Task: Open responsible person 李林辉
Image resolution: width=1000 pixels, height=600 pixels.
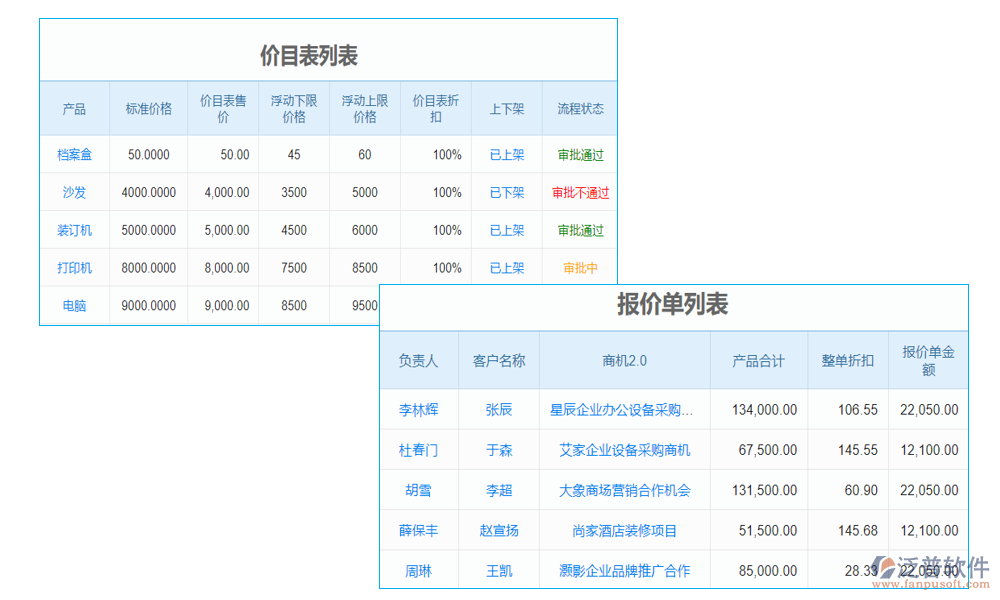Action: click(x=419, y=410)
